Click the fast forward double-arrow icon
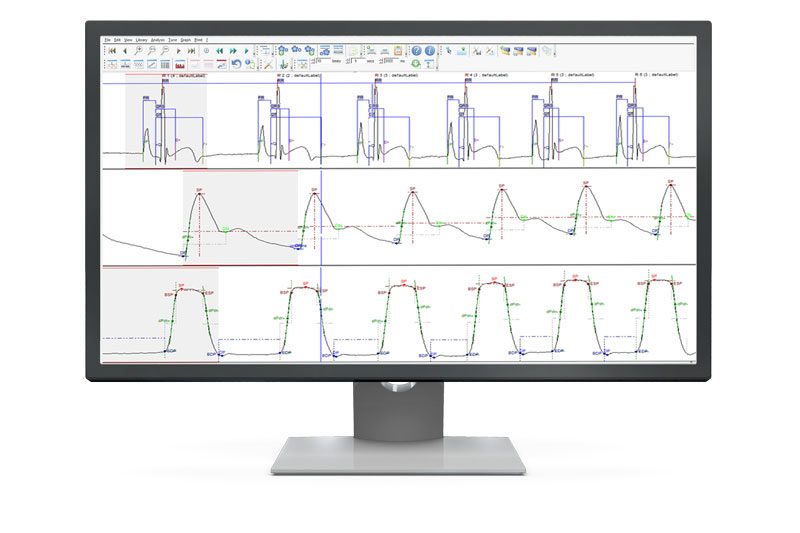Screen dimensions: 800x533 pos(233,50)
